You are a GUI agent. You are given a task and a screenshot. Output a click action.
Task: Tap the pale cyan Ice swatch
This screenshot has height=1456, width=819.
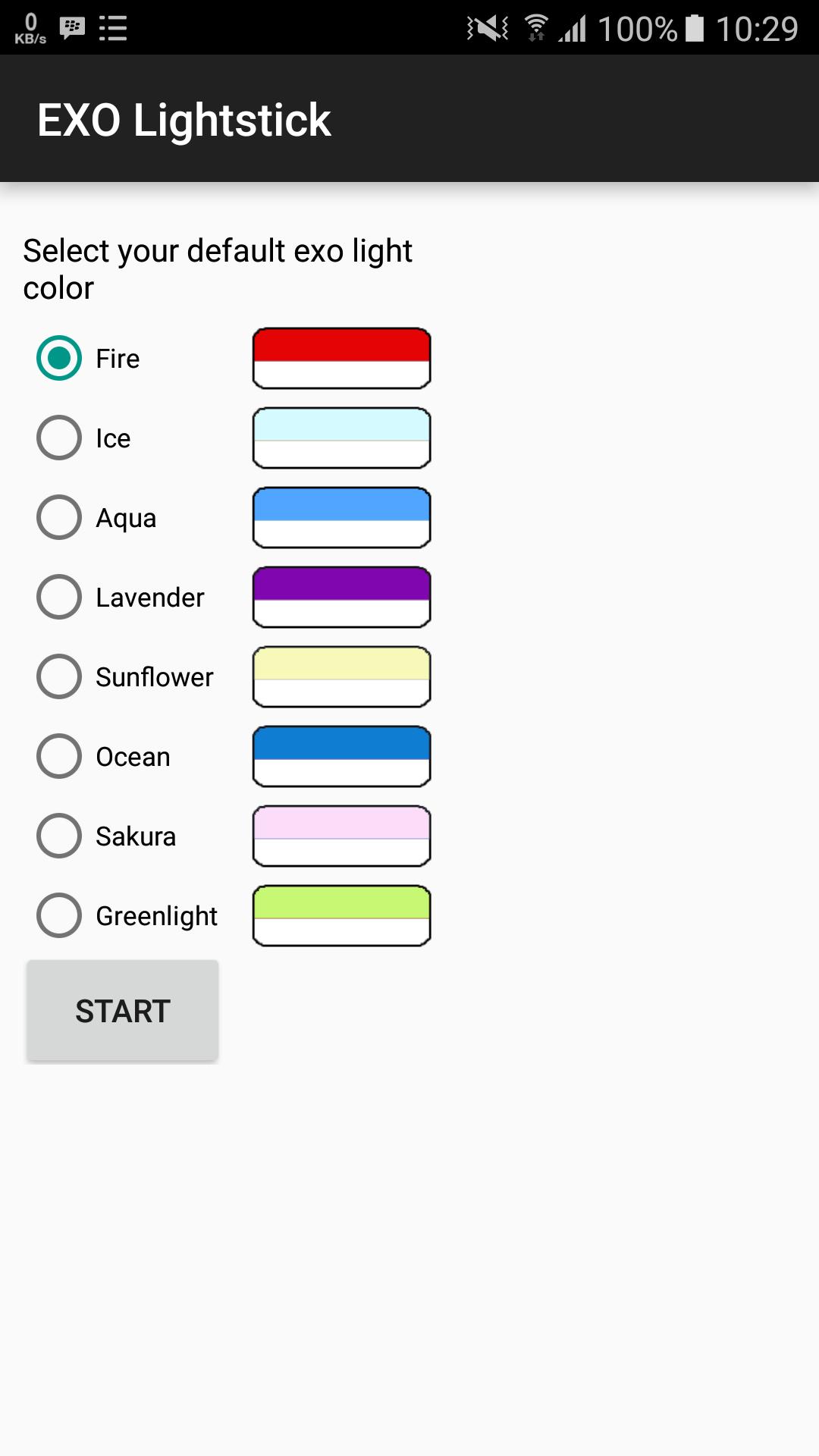click(341, 438)
